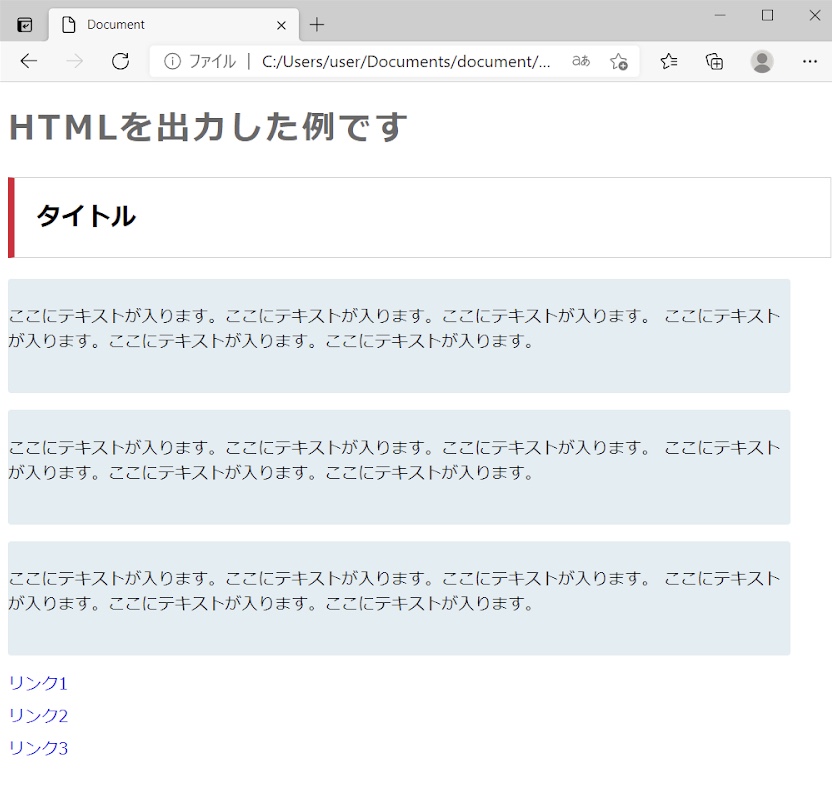Refresh the current page
The width and height of the screenshot is (832, 793).
pos(120,62)
